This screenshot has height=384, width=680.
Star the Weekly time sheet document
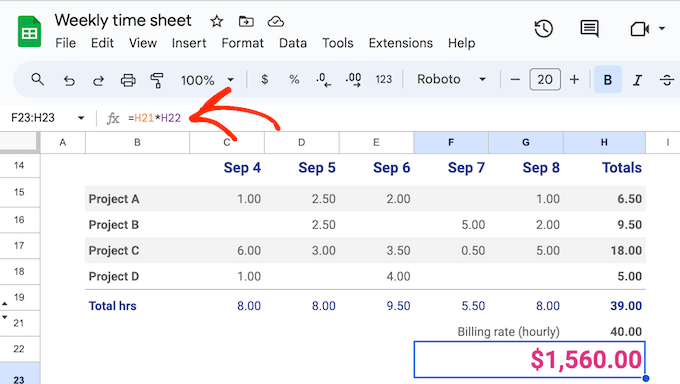[216, 21]
